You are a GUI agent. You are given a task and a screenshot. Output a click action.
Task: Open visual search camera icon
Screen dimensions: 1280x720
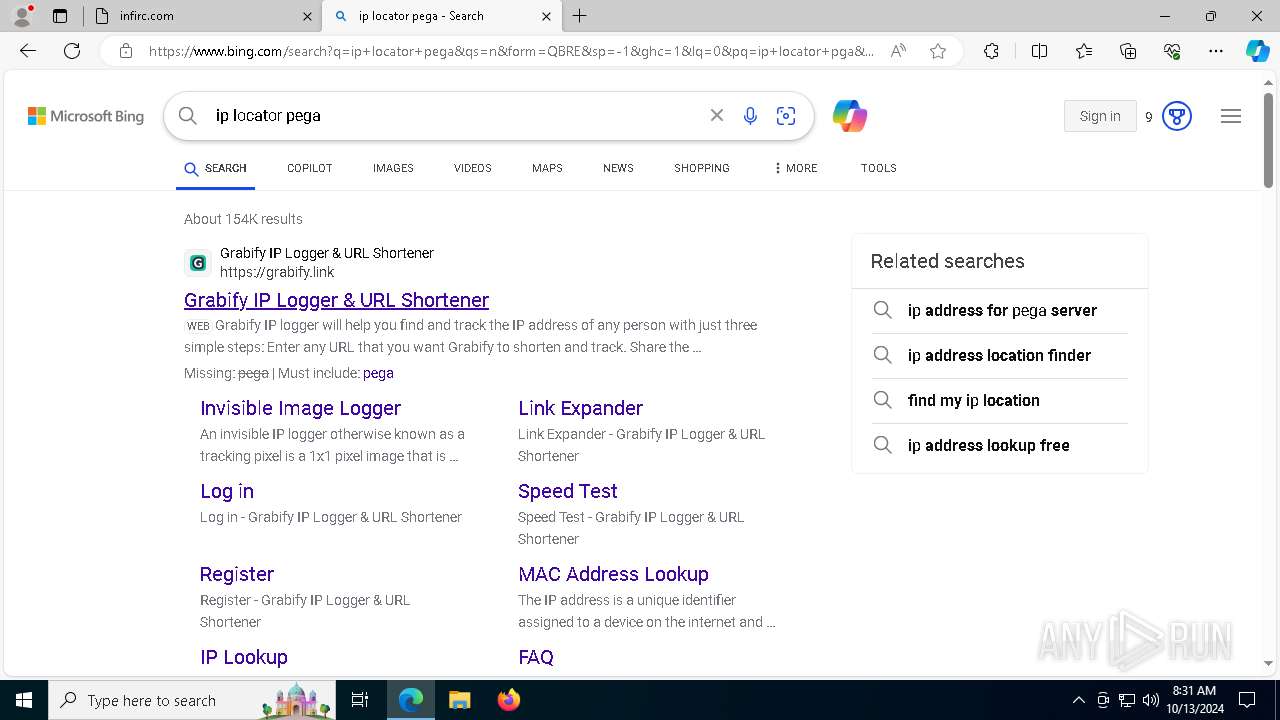coord(786,116)
